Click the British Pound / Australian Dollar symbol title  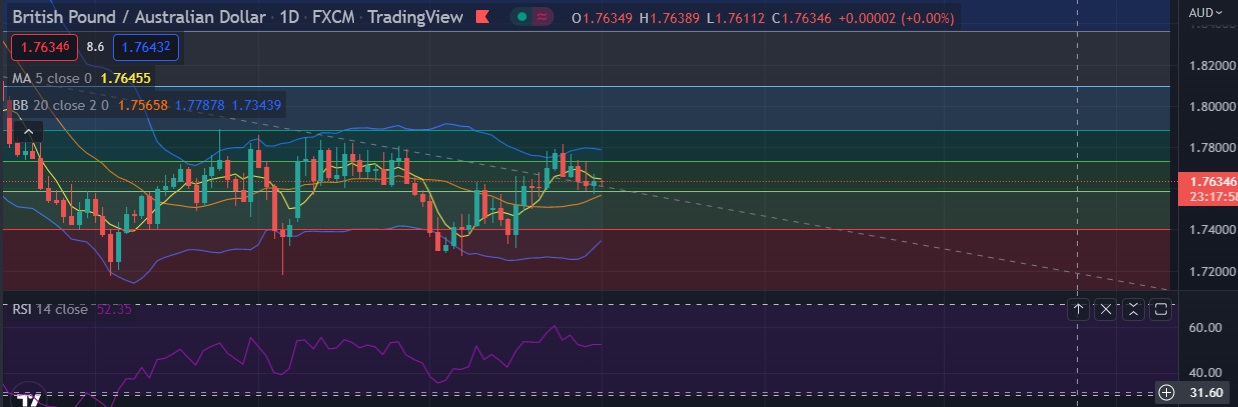click(x=139, y=17)
